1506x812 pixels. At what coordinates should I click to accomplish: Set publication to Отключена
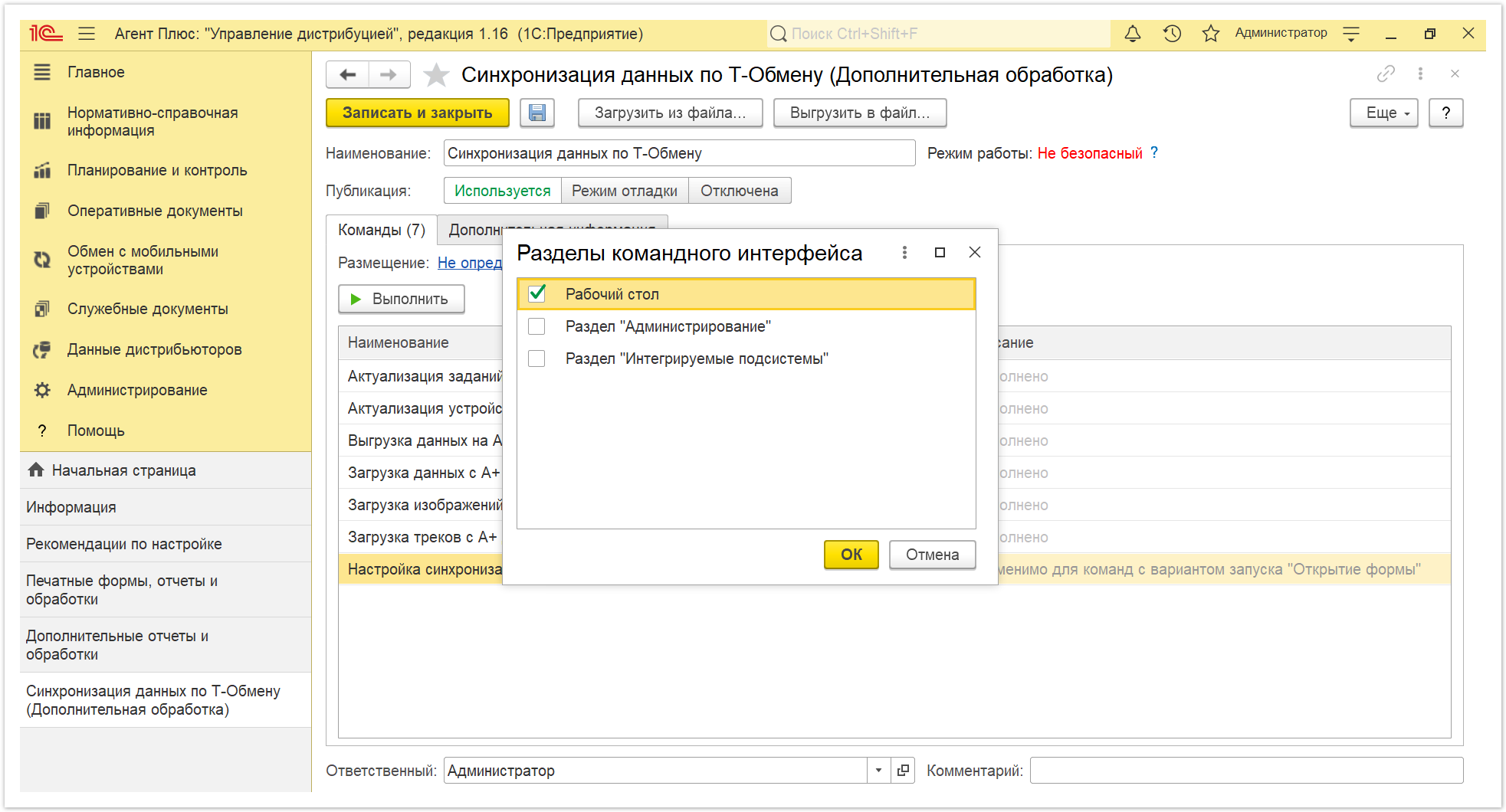pyautogui.click(x=740, y=191)
